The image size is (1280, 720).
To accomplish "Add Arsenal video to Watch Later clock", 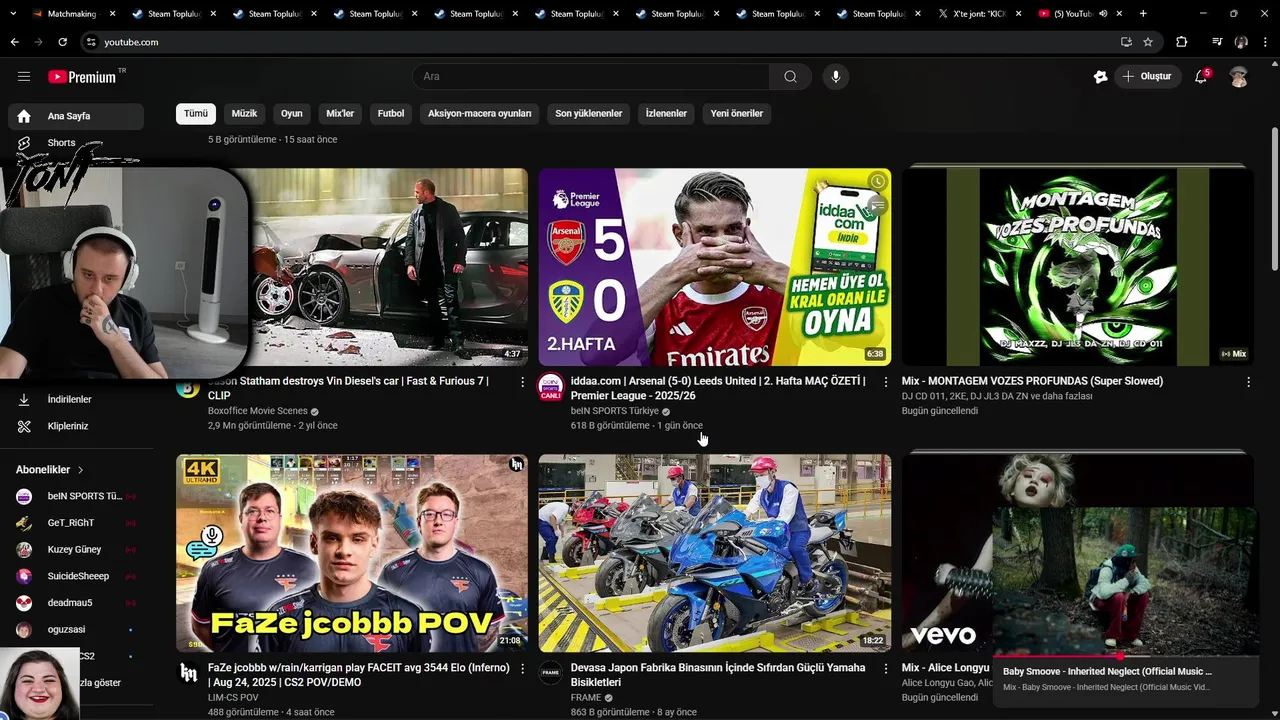I will (877, 182).
